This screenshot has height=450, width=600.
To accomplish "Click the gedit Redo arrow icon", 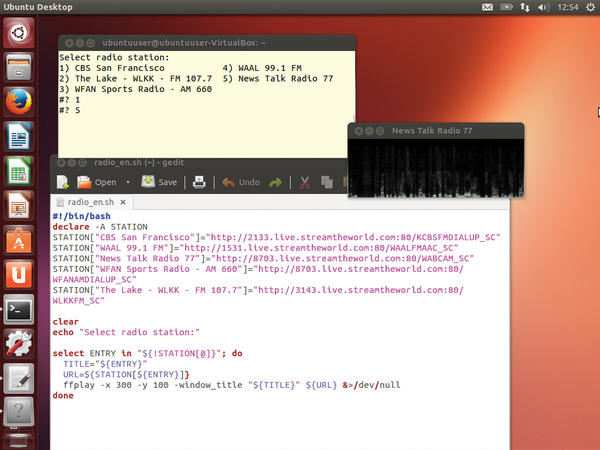I will click(x=276, y=183).
